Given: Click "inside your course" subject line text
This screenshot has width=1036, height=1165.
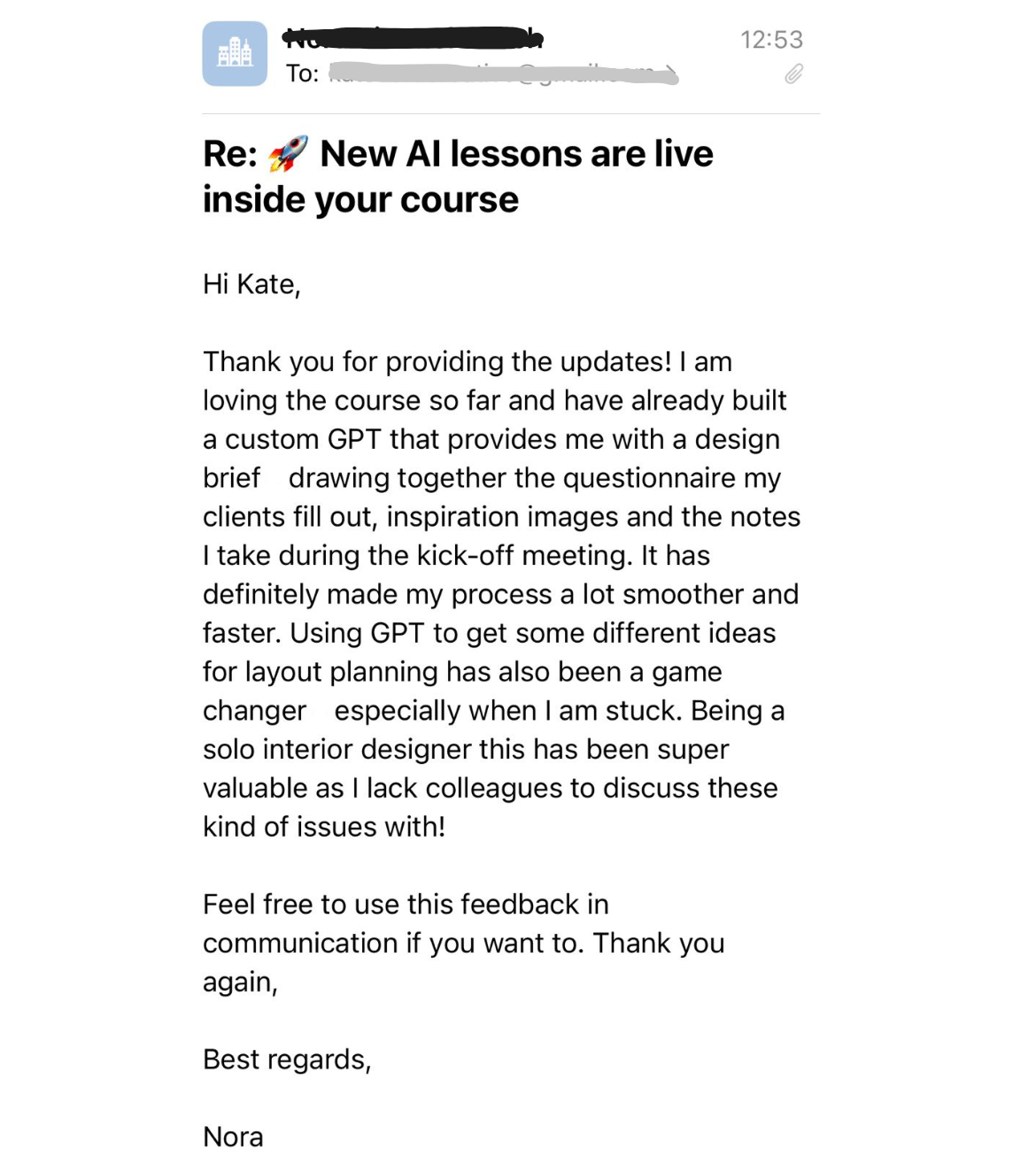Looking at the screenshot, I should click(360, 200).
